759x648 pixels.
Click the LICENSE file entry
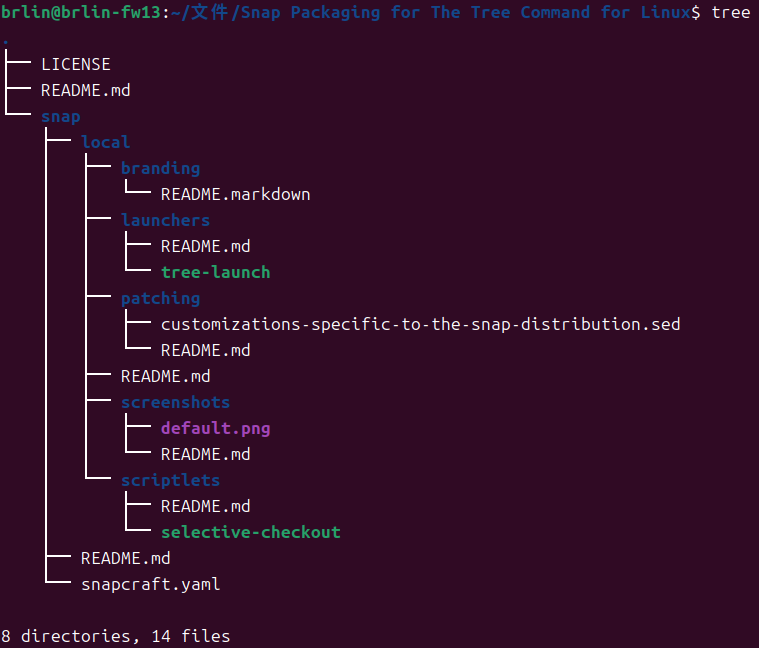pos(75,64)
